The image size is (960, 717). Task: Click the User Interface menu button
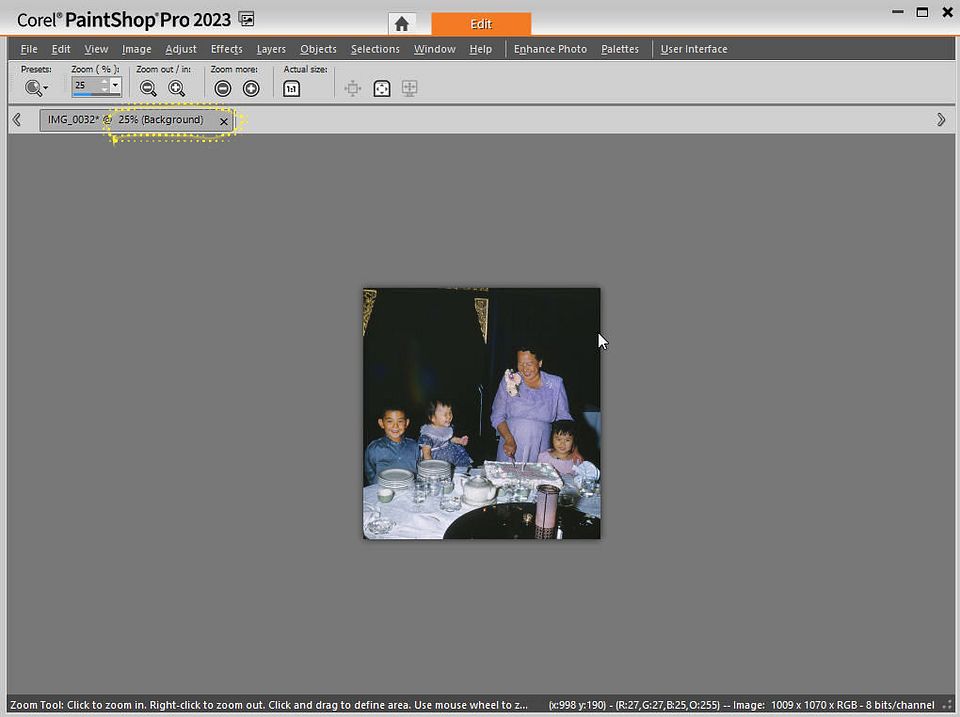point(694,48)
